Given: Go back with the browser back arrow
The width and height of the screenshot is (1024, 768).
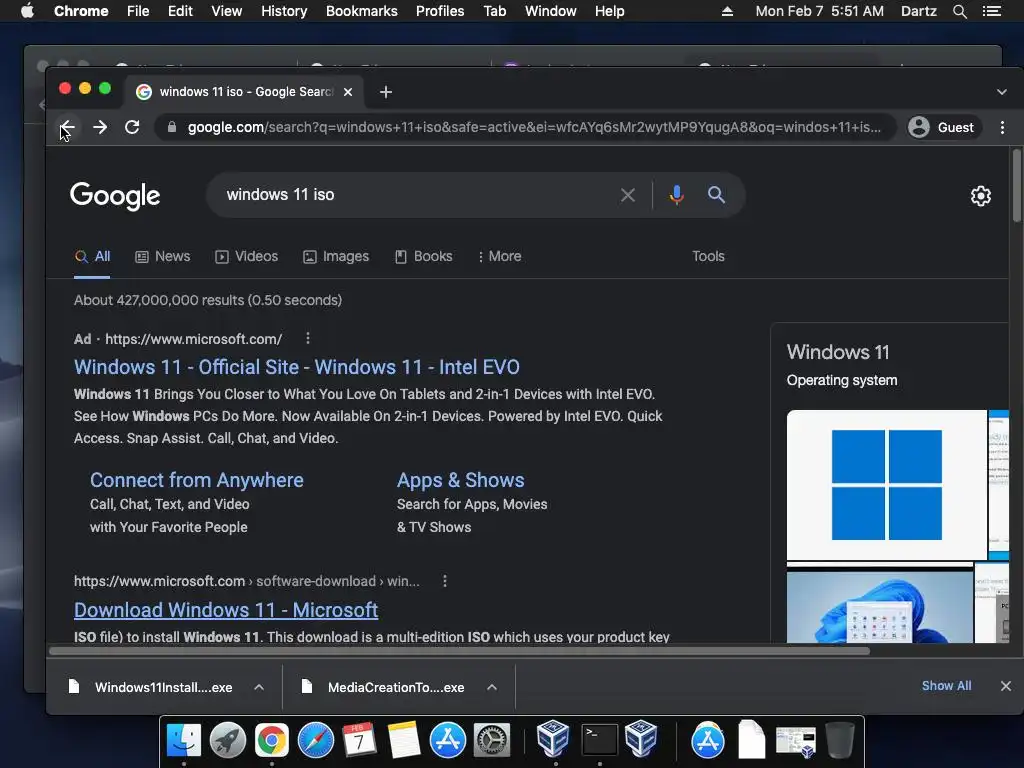Looking at the screenshot, I should (x=67, y=127).
